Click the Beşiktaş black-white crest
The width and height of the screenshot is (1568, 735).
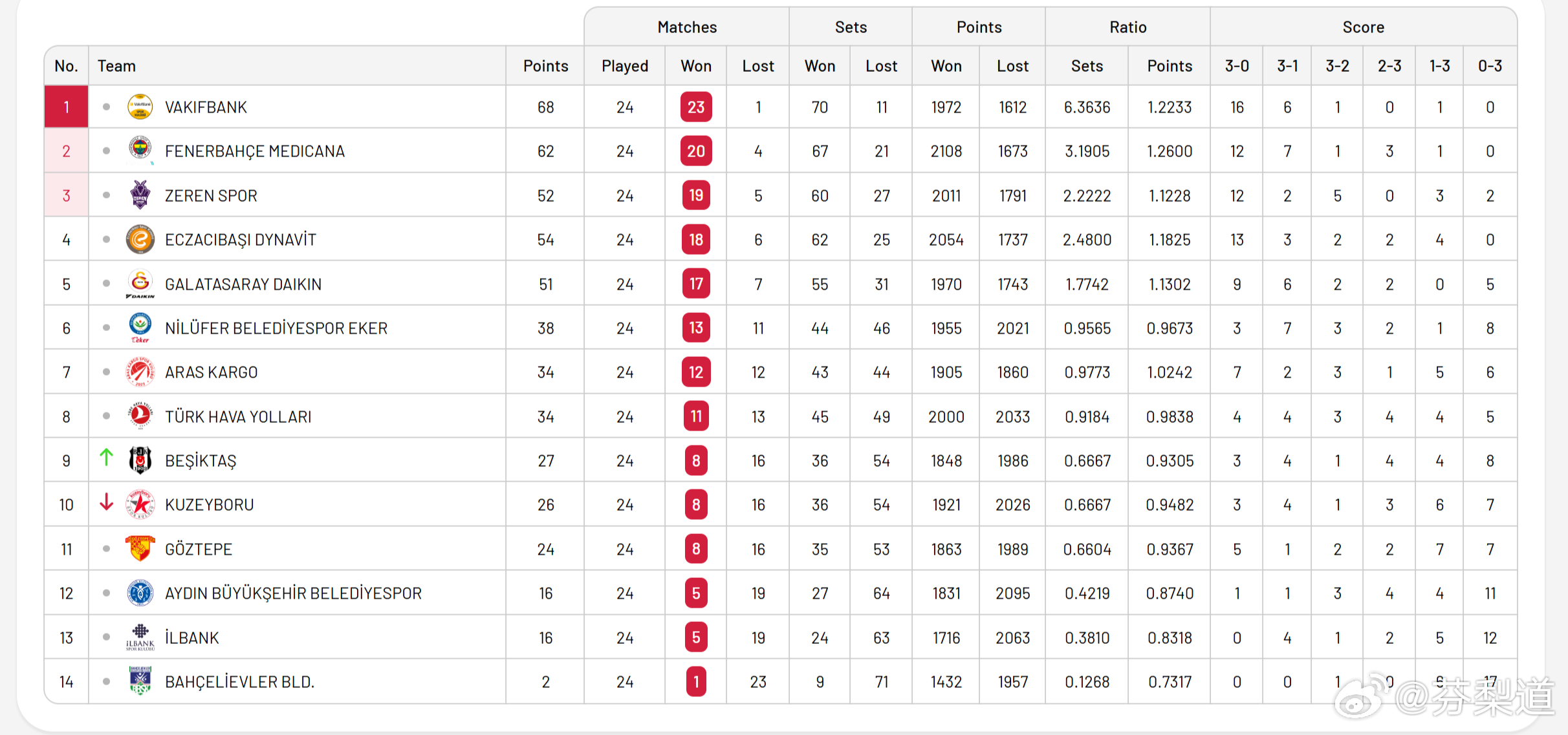[x=140, y=460]
